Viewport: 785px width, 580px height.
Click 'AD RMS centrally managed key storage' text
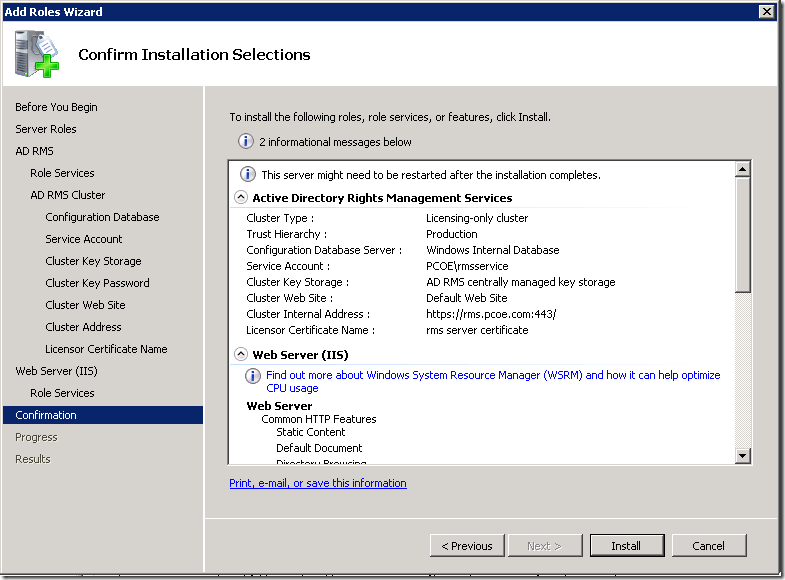521,282
